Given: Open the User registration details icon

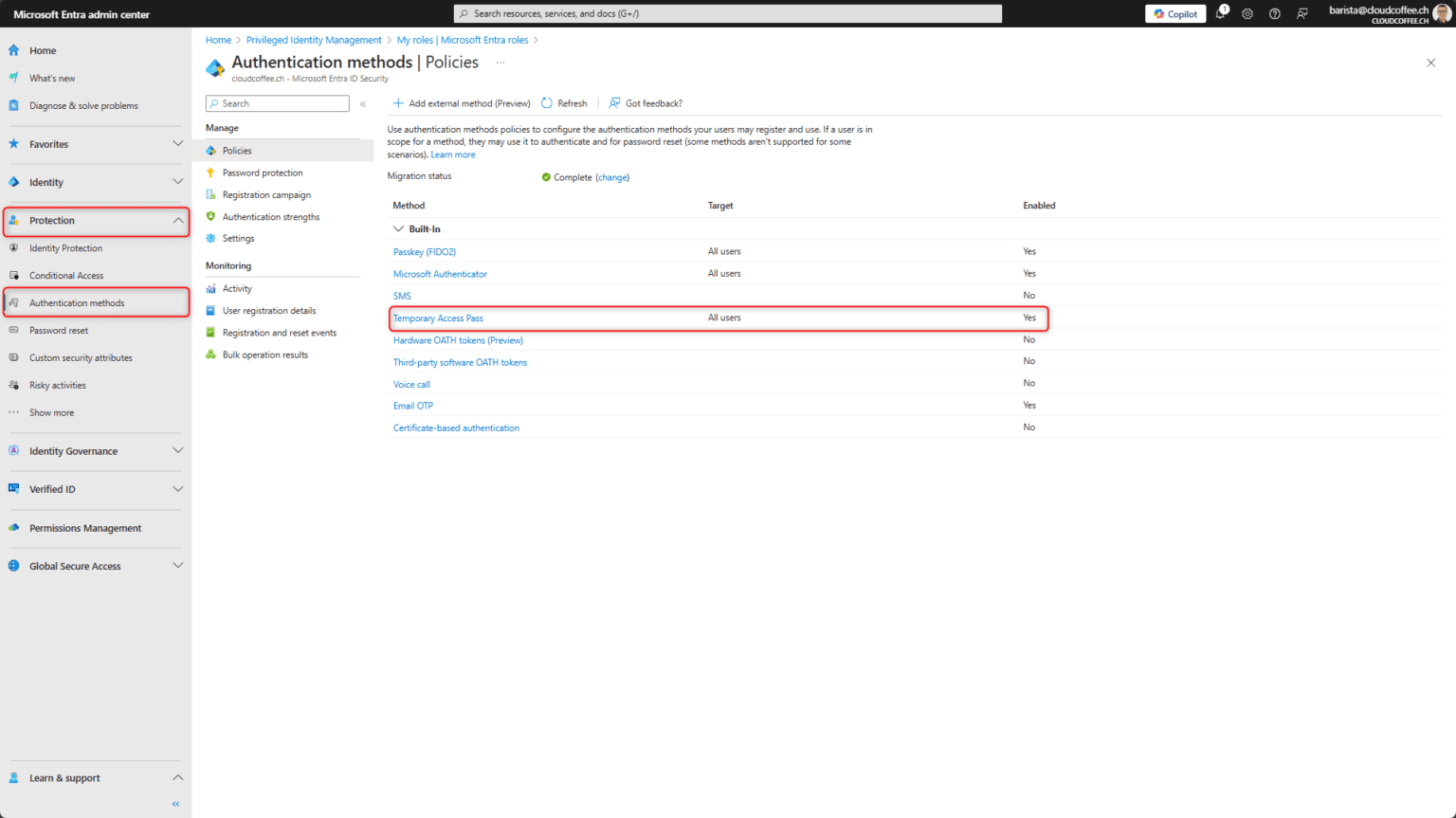Looking at the screenshot, I should coord(210,310).
